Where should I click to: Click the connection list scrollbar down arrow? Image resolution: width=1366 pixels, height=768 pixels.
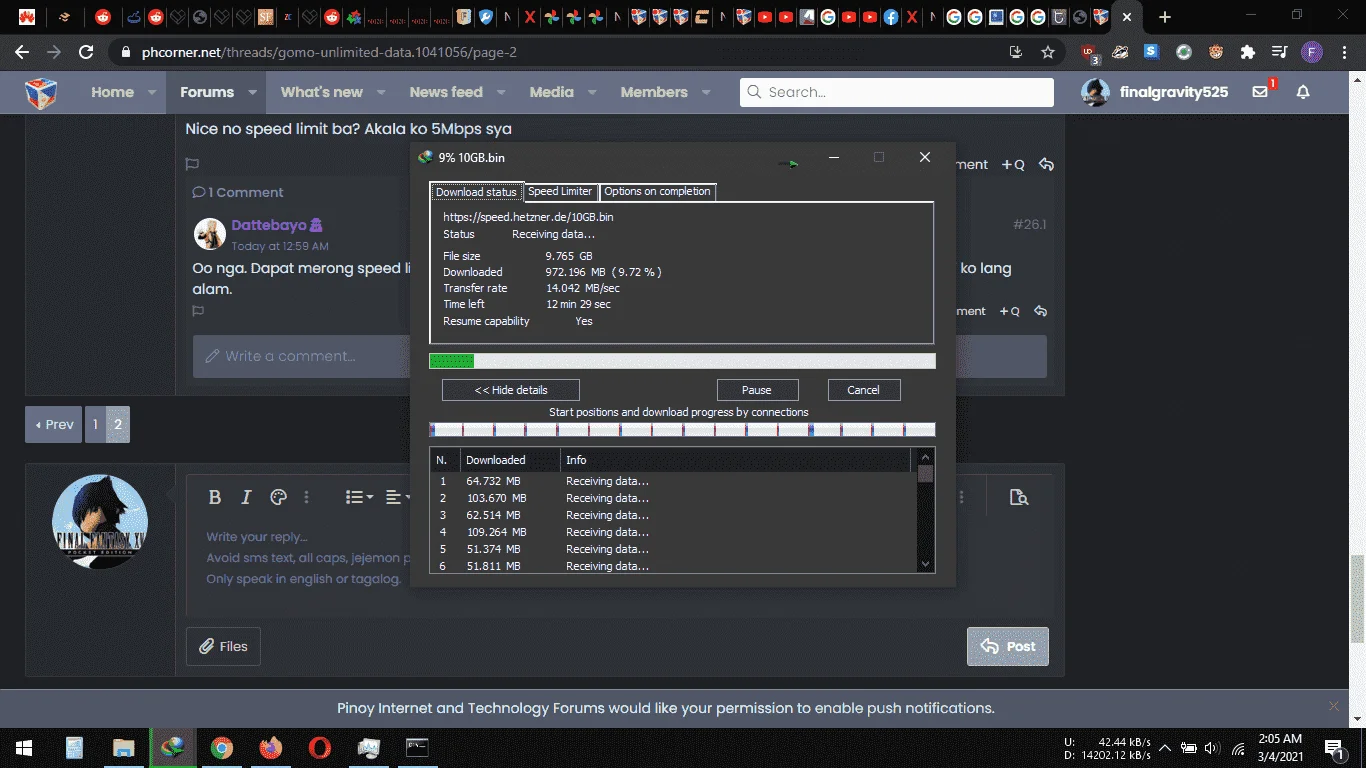point(926,564)
